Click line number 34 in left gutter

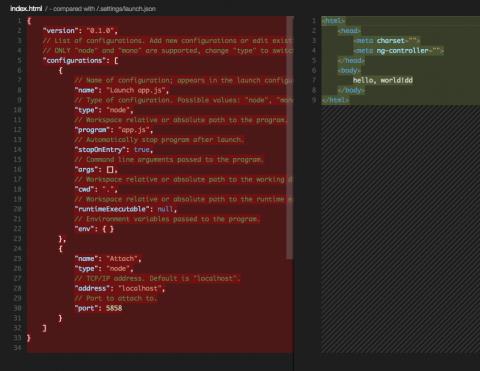click(17, 348)
